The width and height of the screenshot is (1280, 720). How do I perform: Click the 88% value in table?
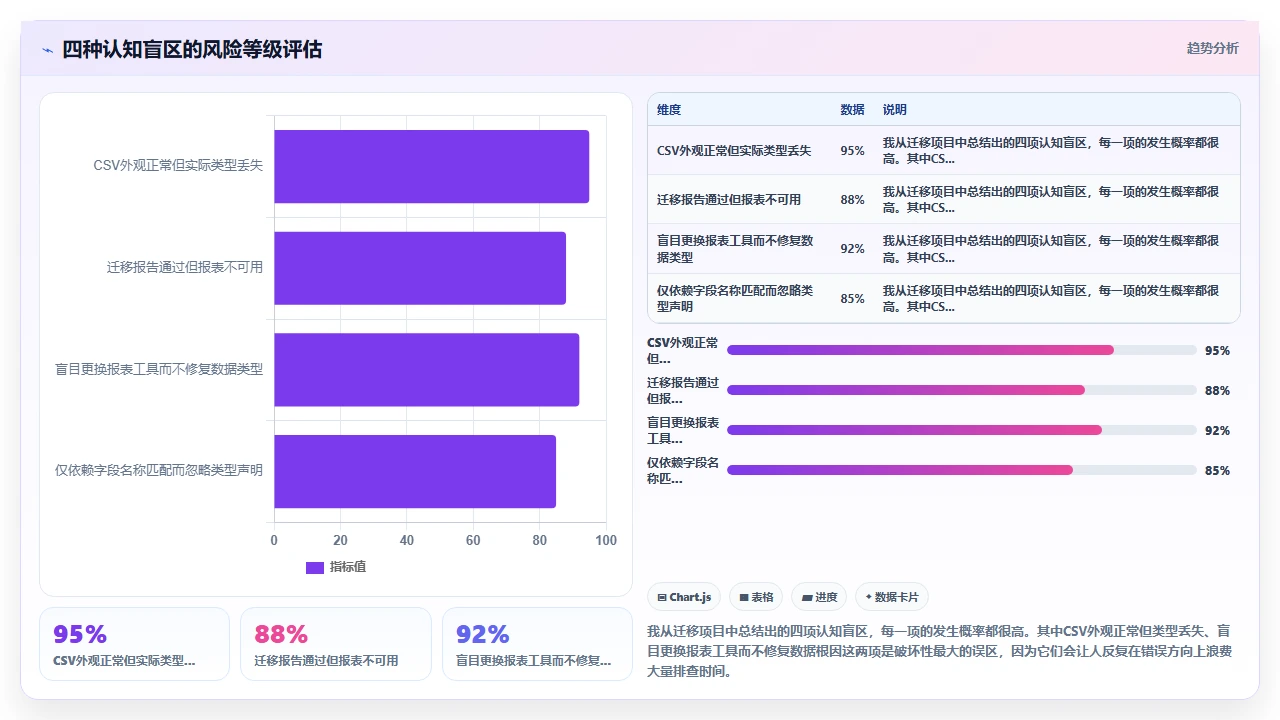pos(852,200)
